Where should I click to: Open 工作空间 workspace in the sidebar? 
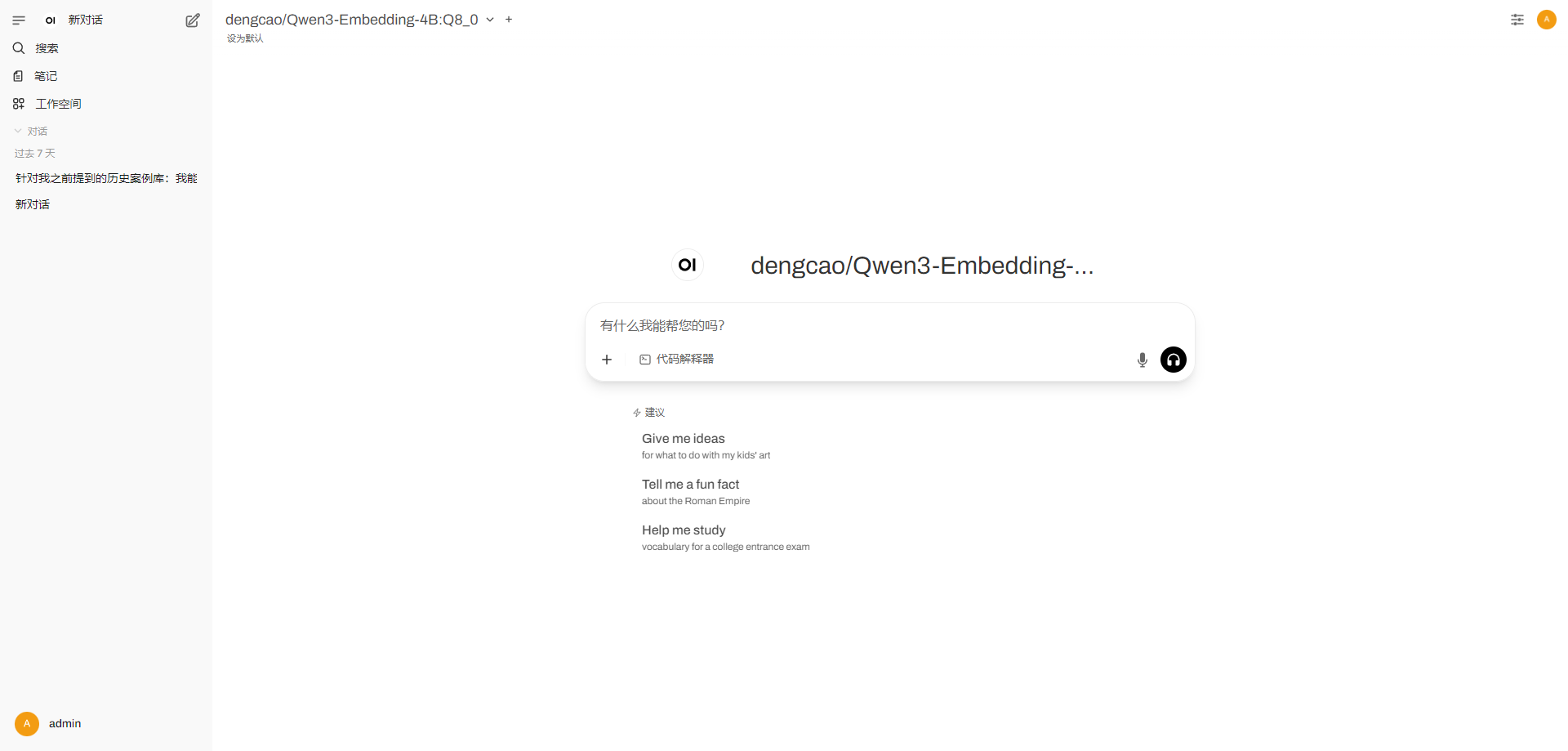tap(106, 104)
